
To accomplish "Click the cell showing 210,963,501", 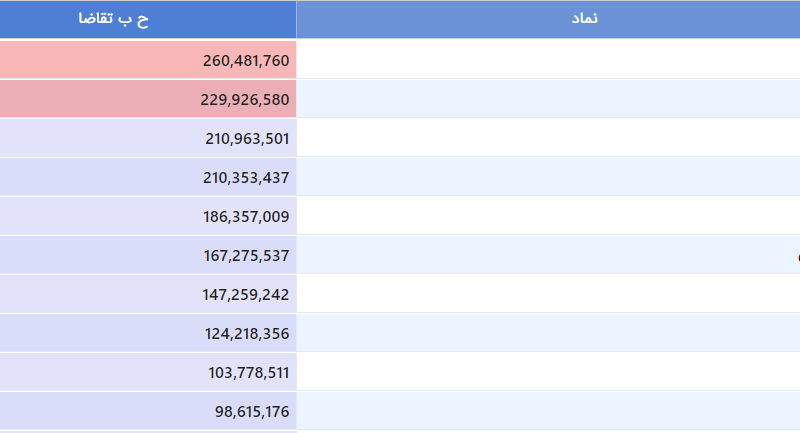I will tap(148, 138).
